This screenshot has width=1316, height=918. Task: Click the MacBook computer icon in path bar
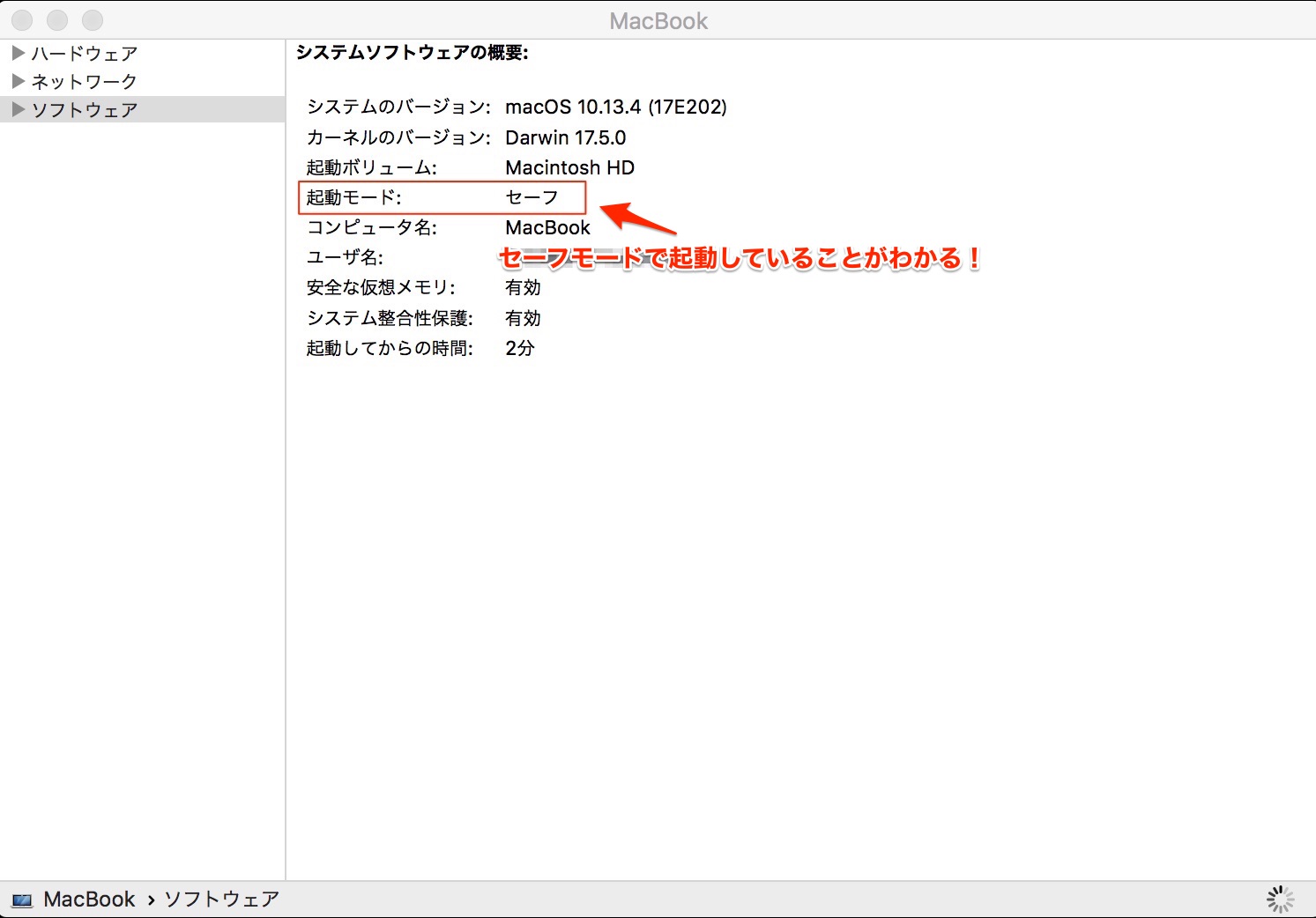point(22,899)
